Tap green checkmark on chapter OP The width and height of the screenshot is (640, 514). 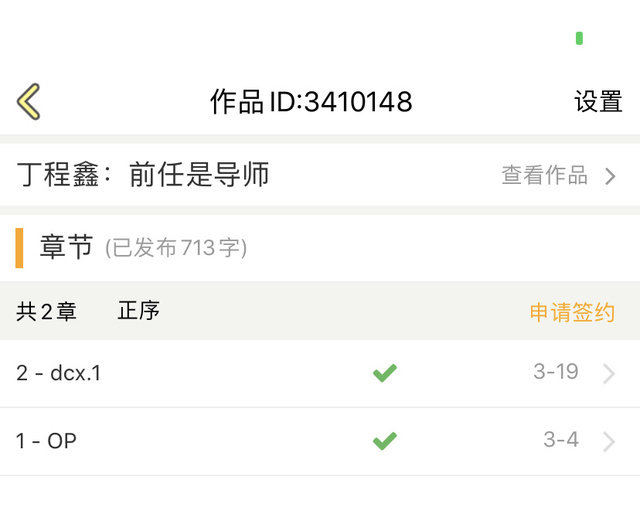385,440
